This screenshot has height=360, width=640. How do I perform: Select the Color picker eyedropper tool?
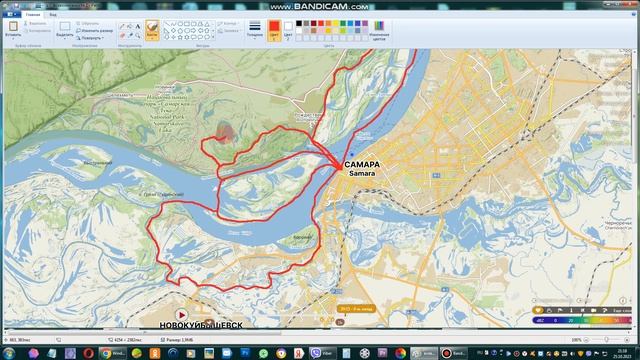(x=130, y=36)
